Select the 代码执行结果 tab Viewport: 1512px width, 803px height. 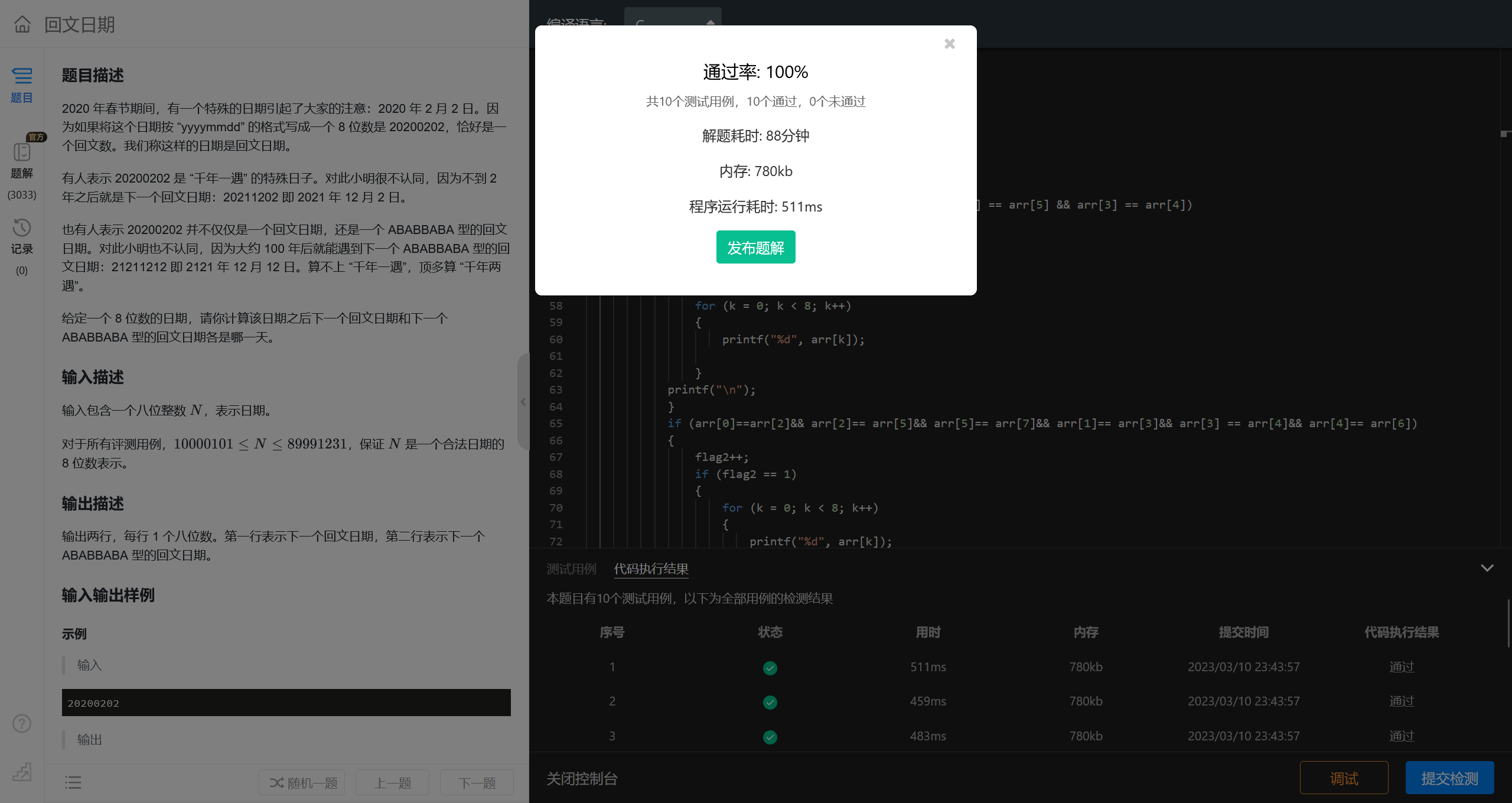click(651, 569)
